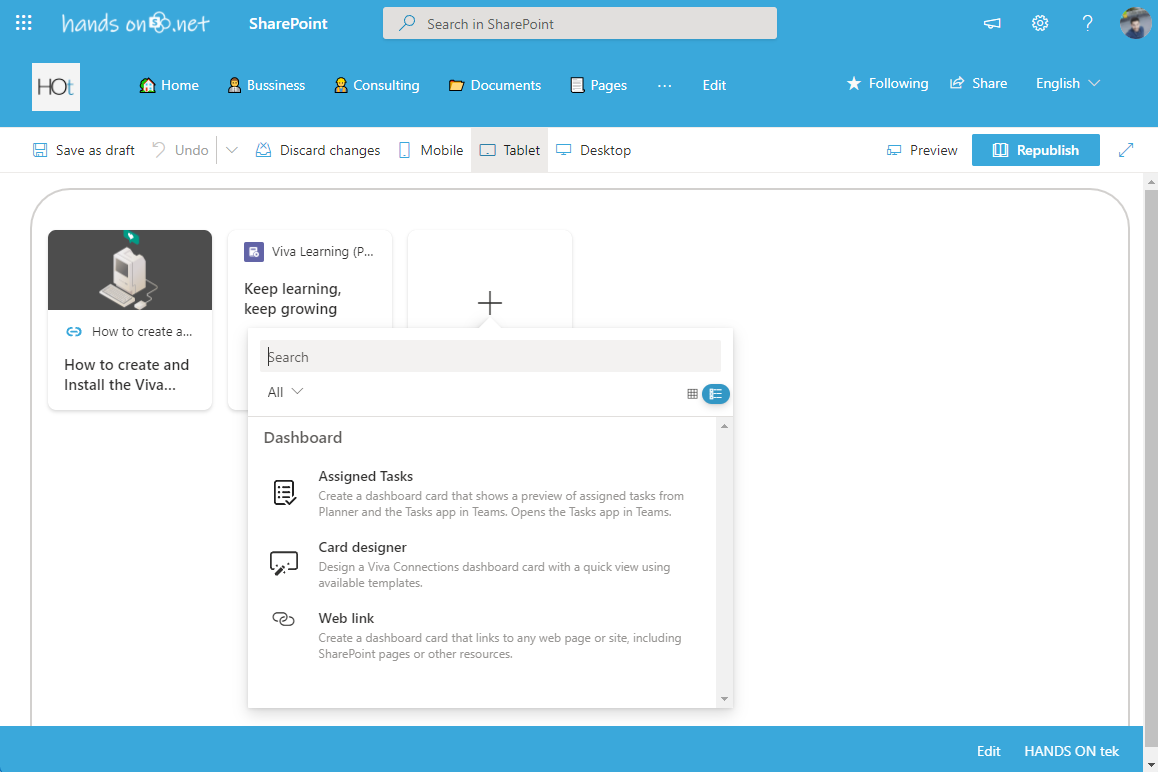This screenshot has height=772, width=1158.
Task: Toggle Mobile preview layout
Action: coord(431,150)
